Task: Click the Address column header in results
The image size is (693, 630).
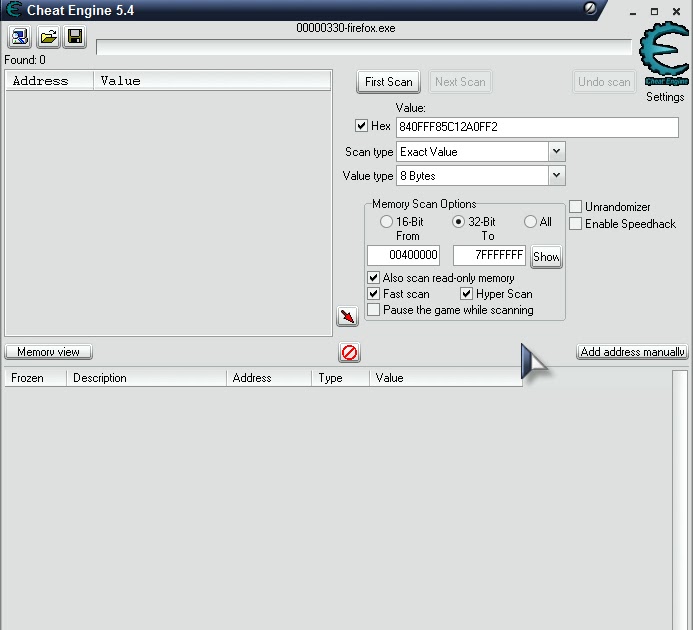Action: pyautogui.click(x=50, y=81)
